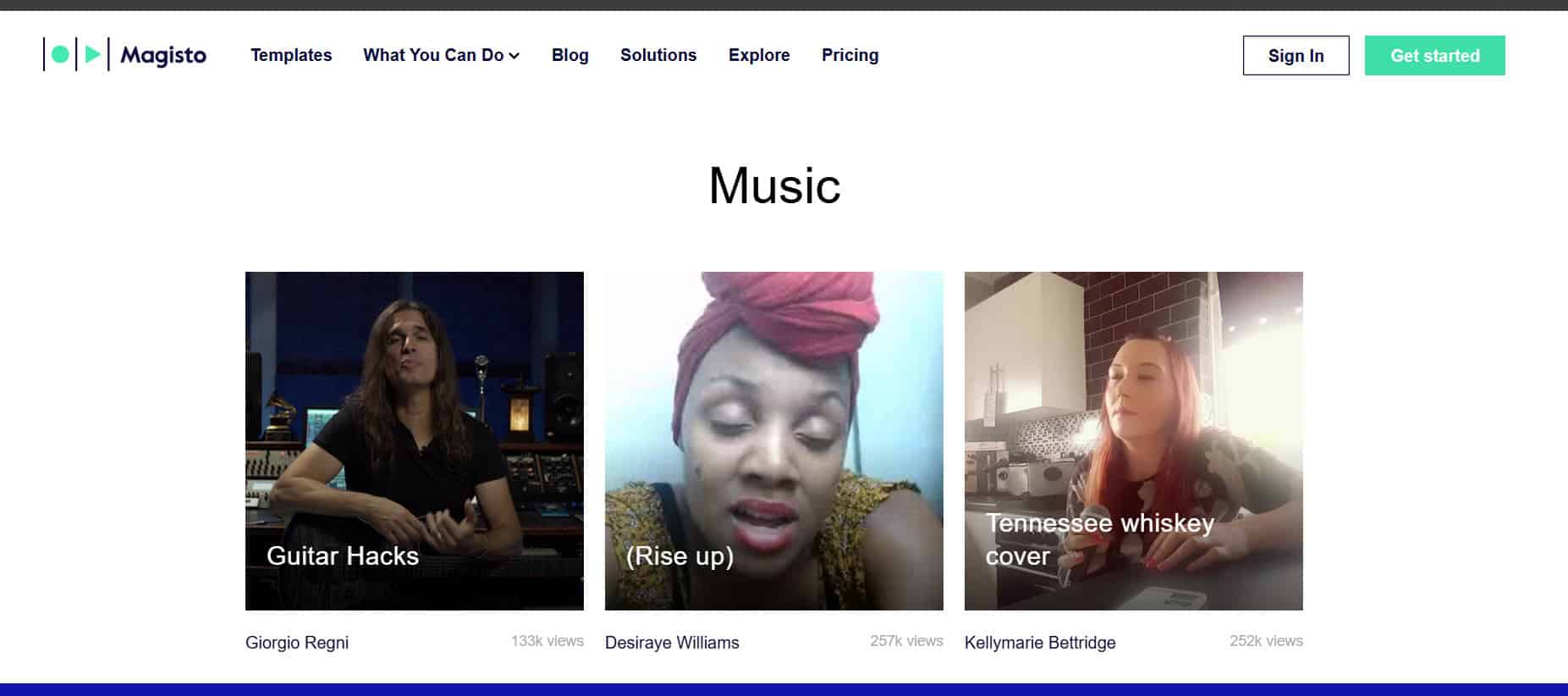The height and width of the screenshot is (696, 1568).
Task: Select Explore in the navigation bar
Action: pyautogui.click(x=759, y=55)
